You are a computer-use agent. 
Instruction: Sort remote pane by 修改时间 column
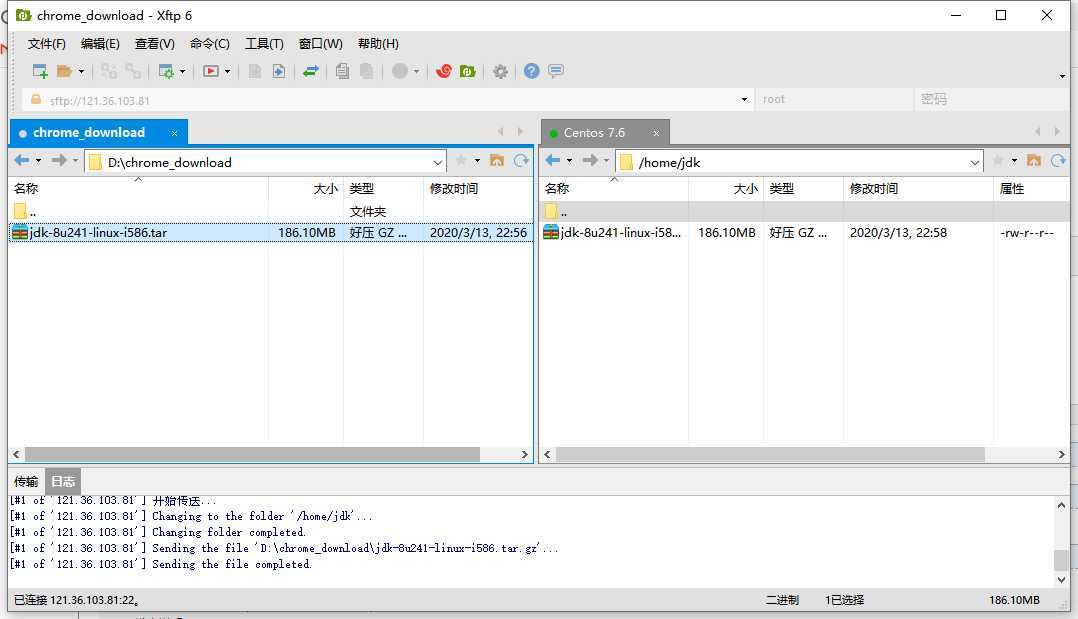click(918, 188)
